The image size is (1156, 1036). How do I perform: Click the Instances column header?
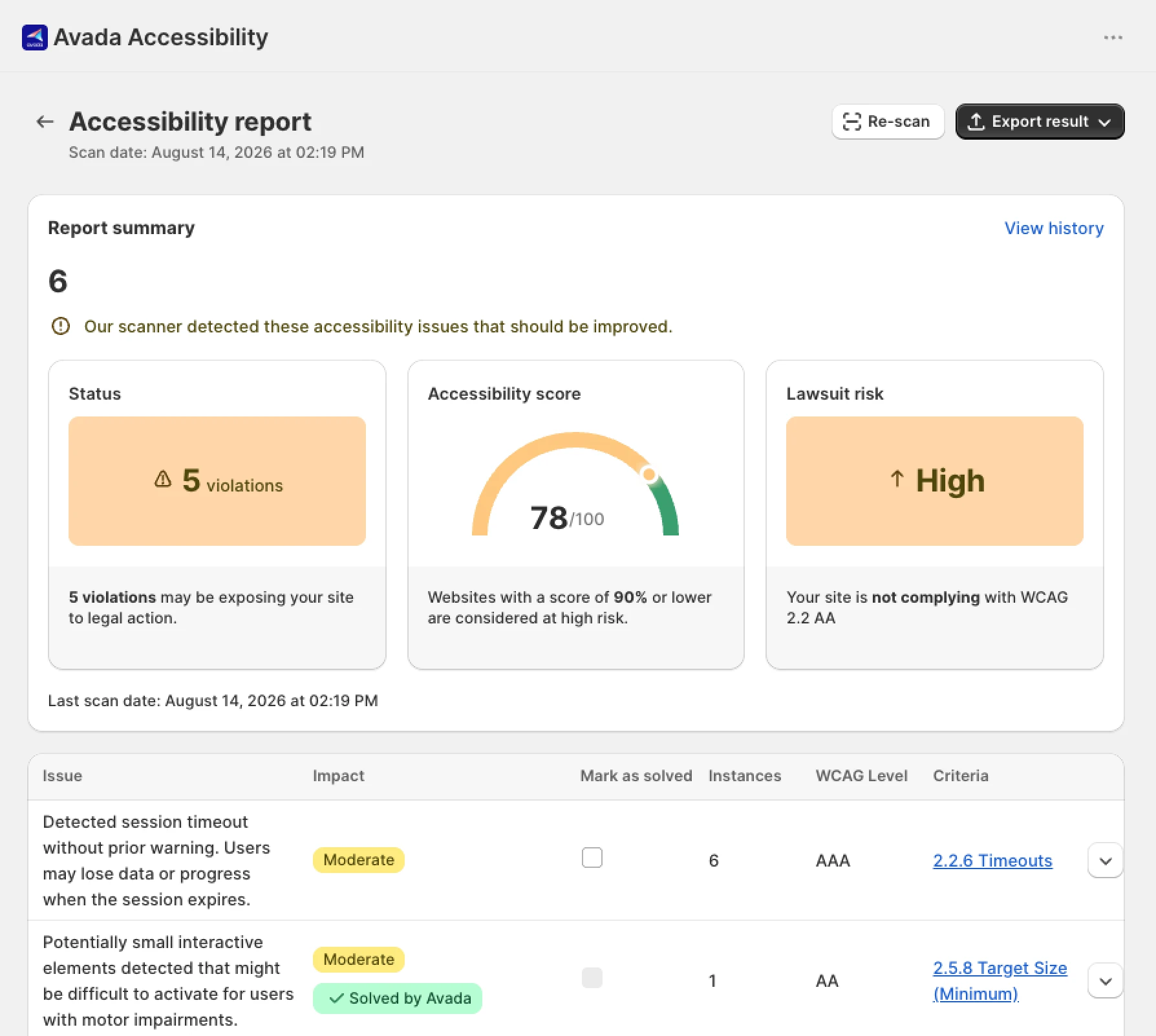coord(745,775)
